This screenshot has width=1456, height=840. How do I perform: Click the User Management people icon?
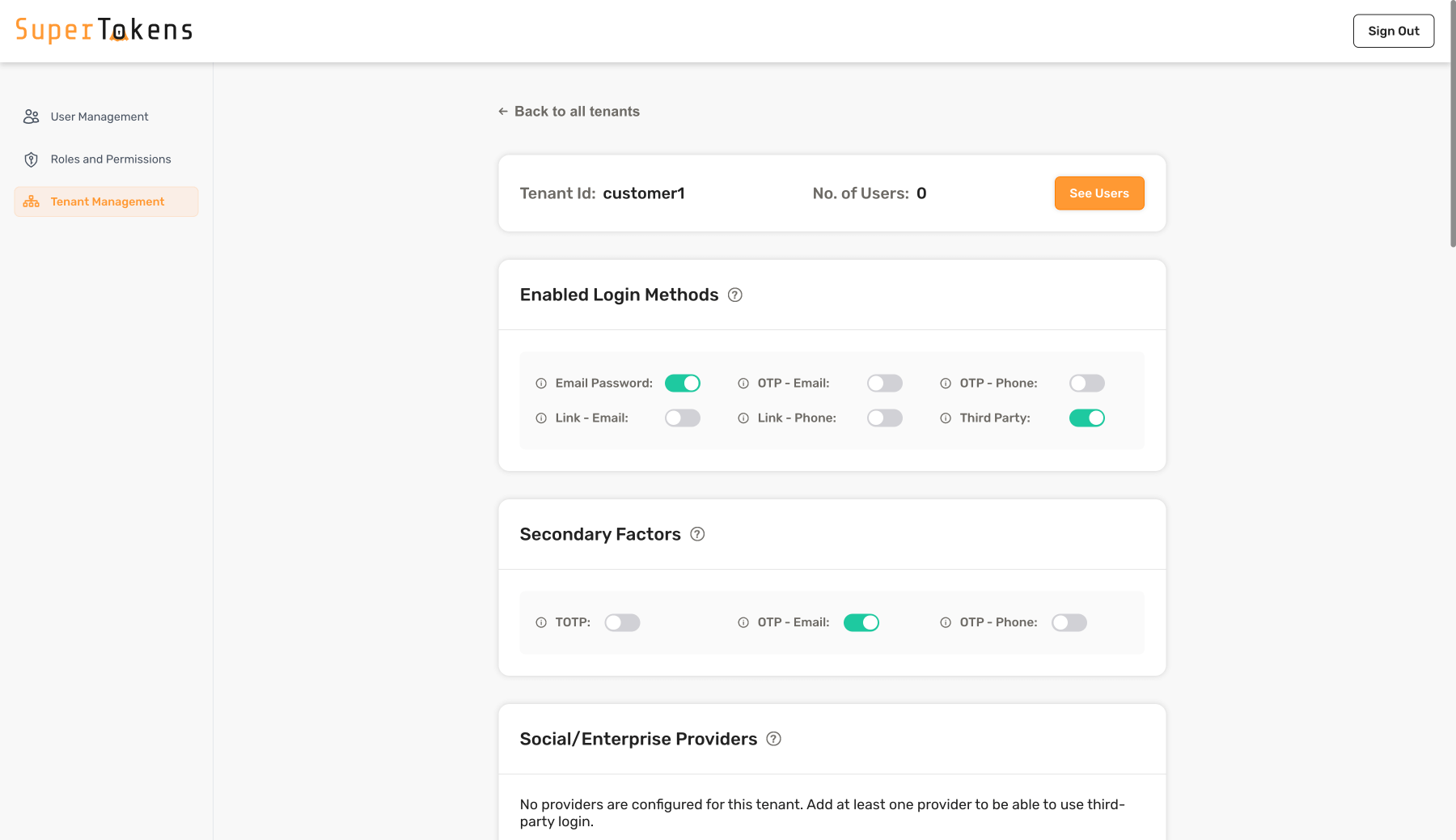pyautogui.click(x=31, y=116)
